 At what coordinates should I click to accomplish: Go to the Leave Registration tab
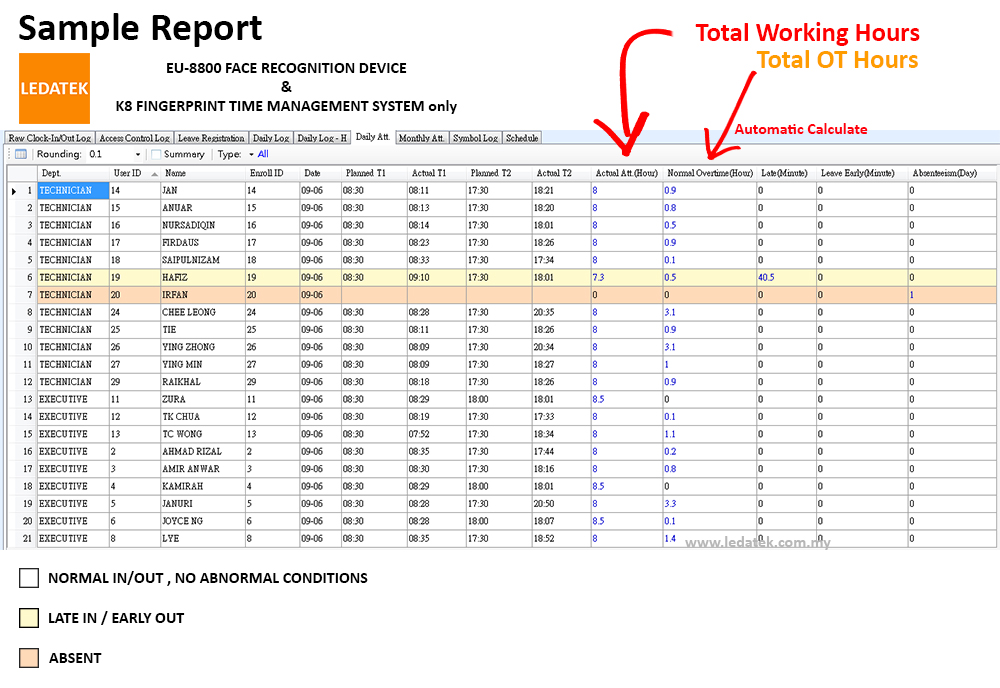coord(211,138)
